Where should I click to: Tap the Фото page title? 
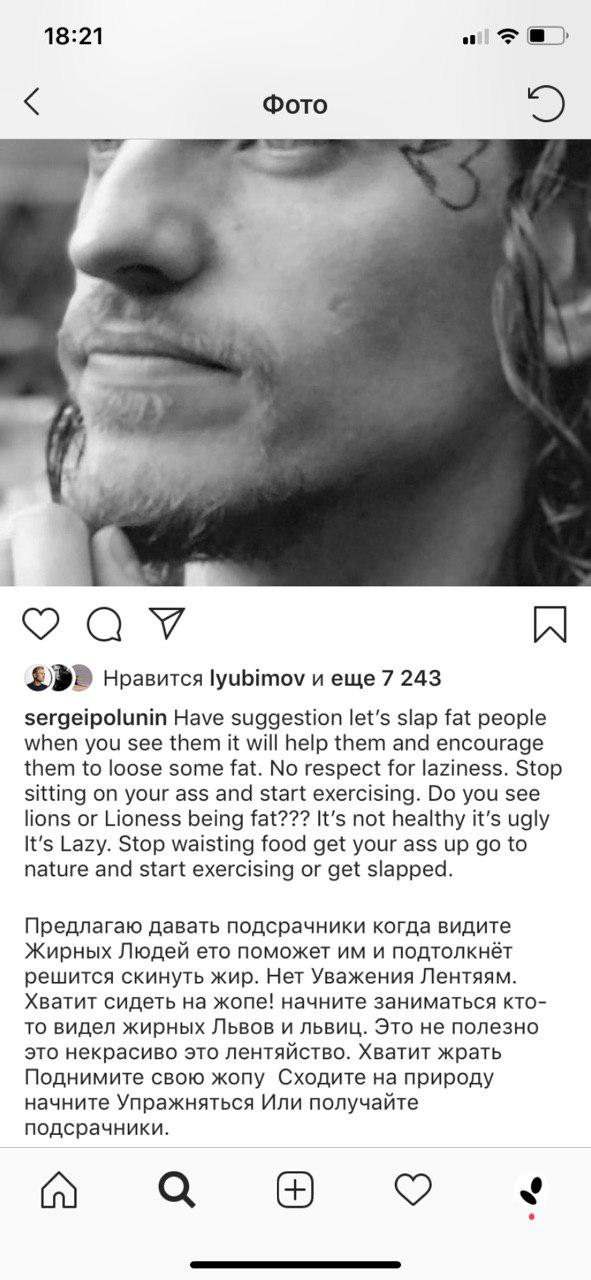click(x=295, y=104)
